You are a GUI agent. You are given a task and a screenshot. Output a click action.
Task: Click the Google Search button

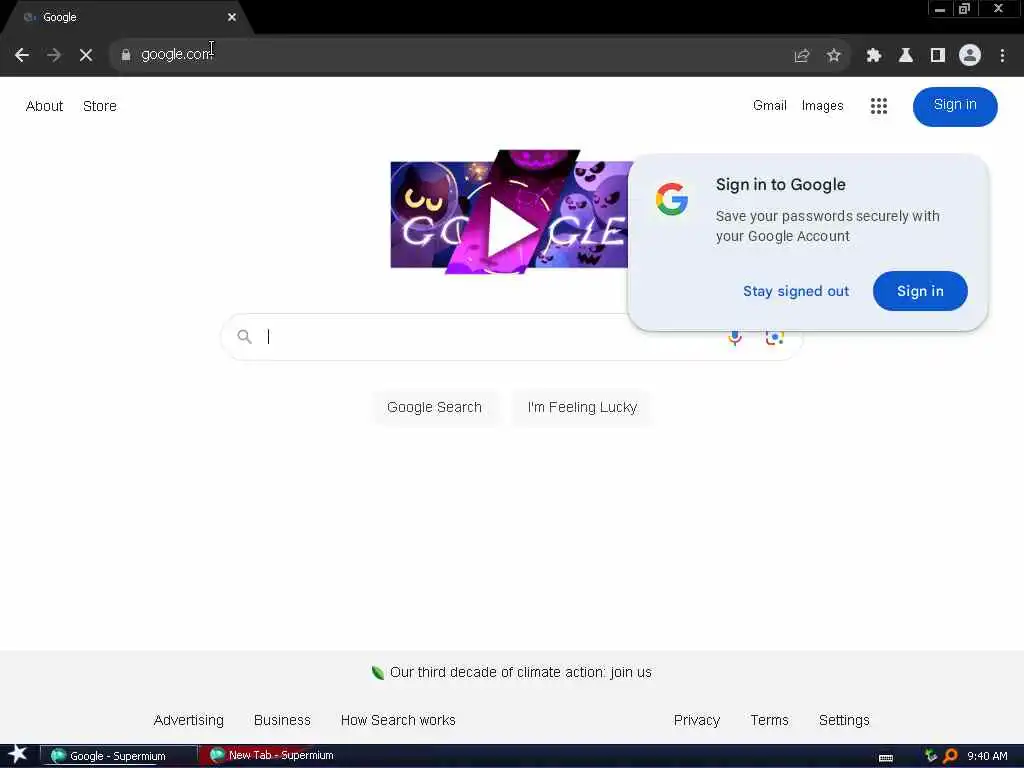point(434,408)
